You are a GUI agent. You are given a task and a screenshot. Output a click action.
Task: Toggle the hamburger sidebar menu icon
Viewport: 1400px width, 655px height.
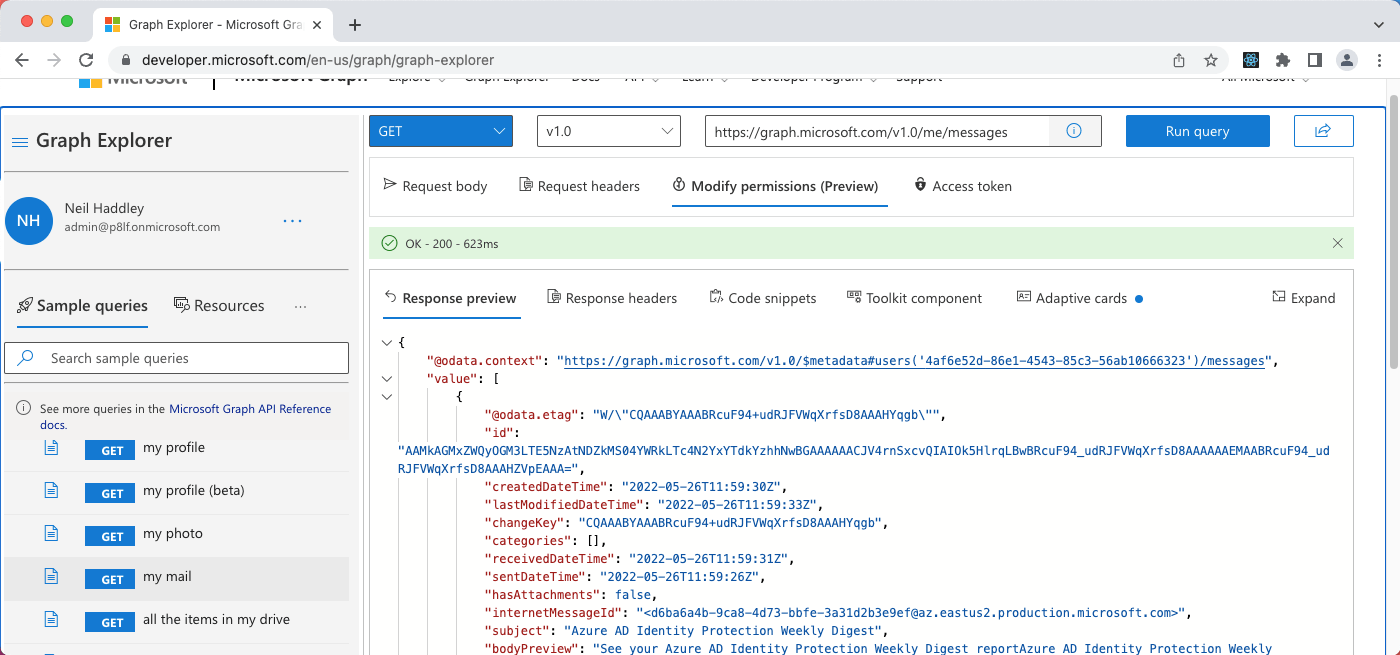[x=19, y=142]
